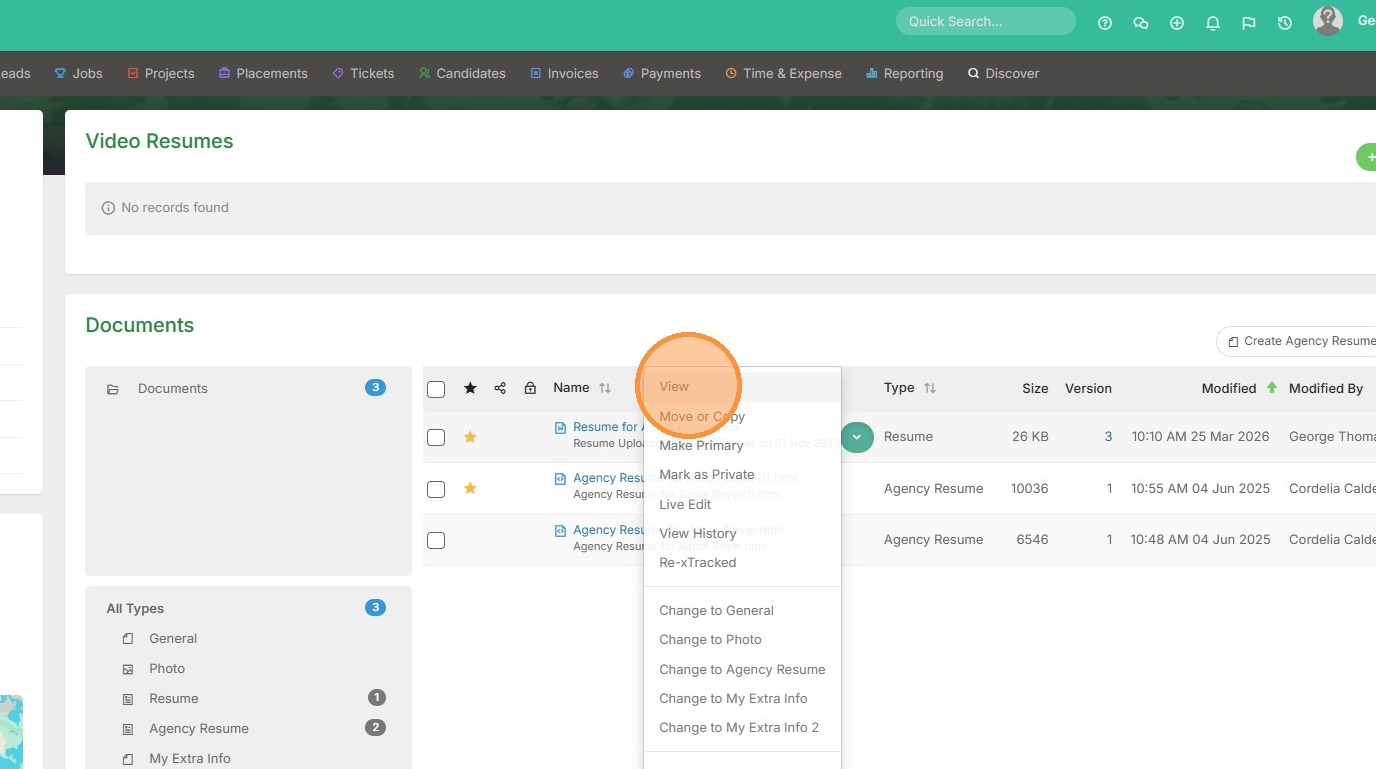
Task: Select Mark as Private in the context menu
Action: pyautogui.click(x=742, y=475)
